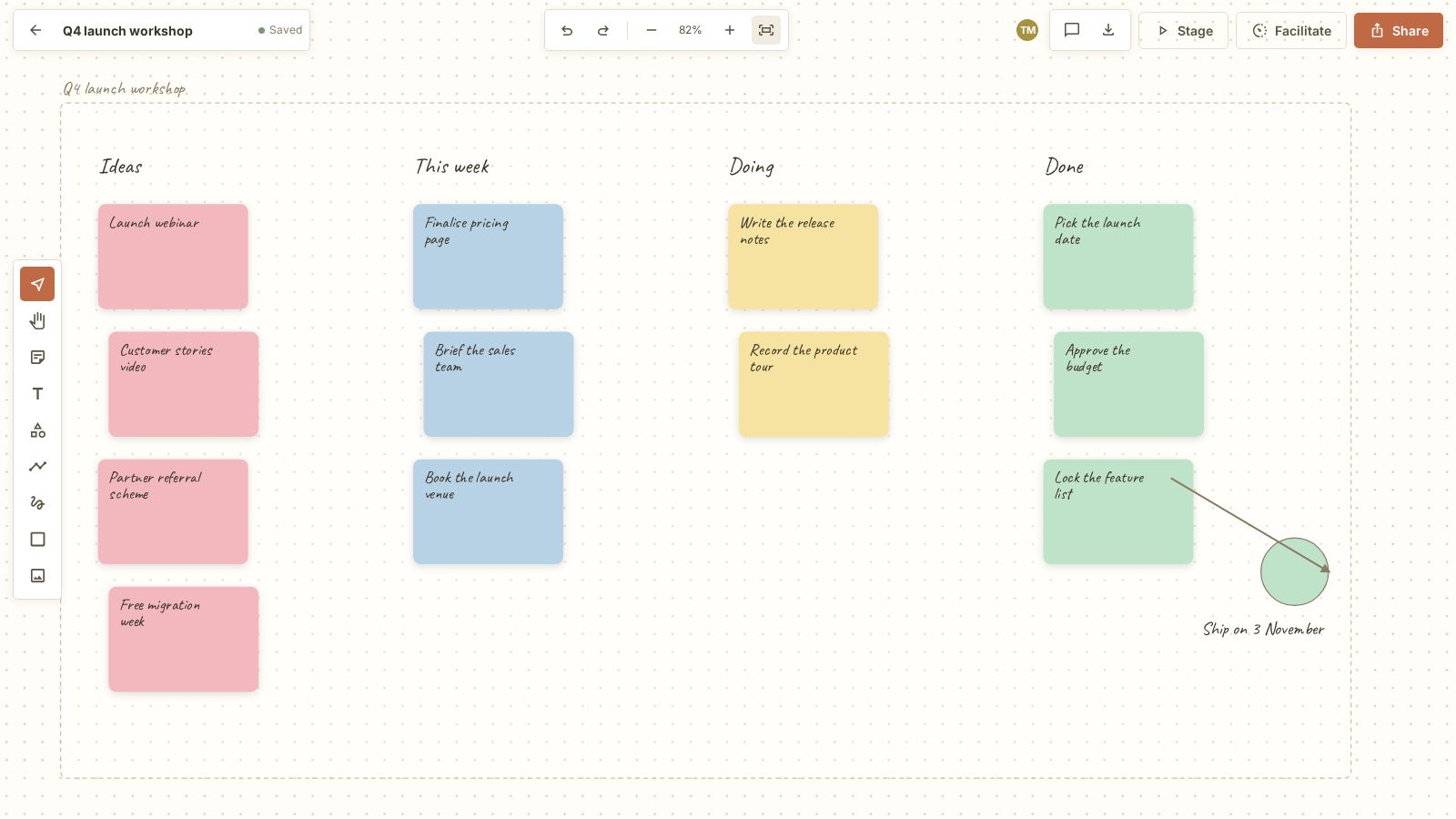The image size is (1456, 819).
Task: Zoom in with the plus button
Action: (x=729, y=30)
